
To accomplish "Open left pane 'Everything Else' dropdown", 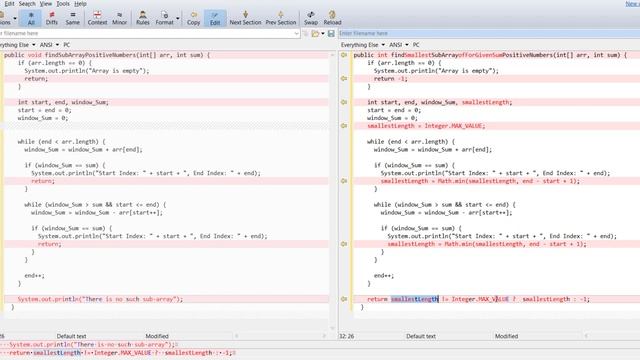I will point(17,45).
